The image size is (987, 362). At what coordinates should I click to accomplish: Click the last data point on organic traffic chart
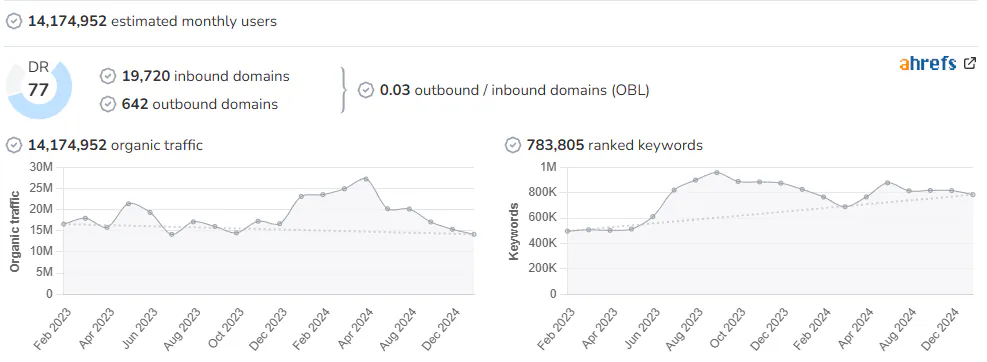pyautogui.click(x=473, y=234)
